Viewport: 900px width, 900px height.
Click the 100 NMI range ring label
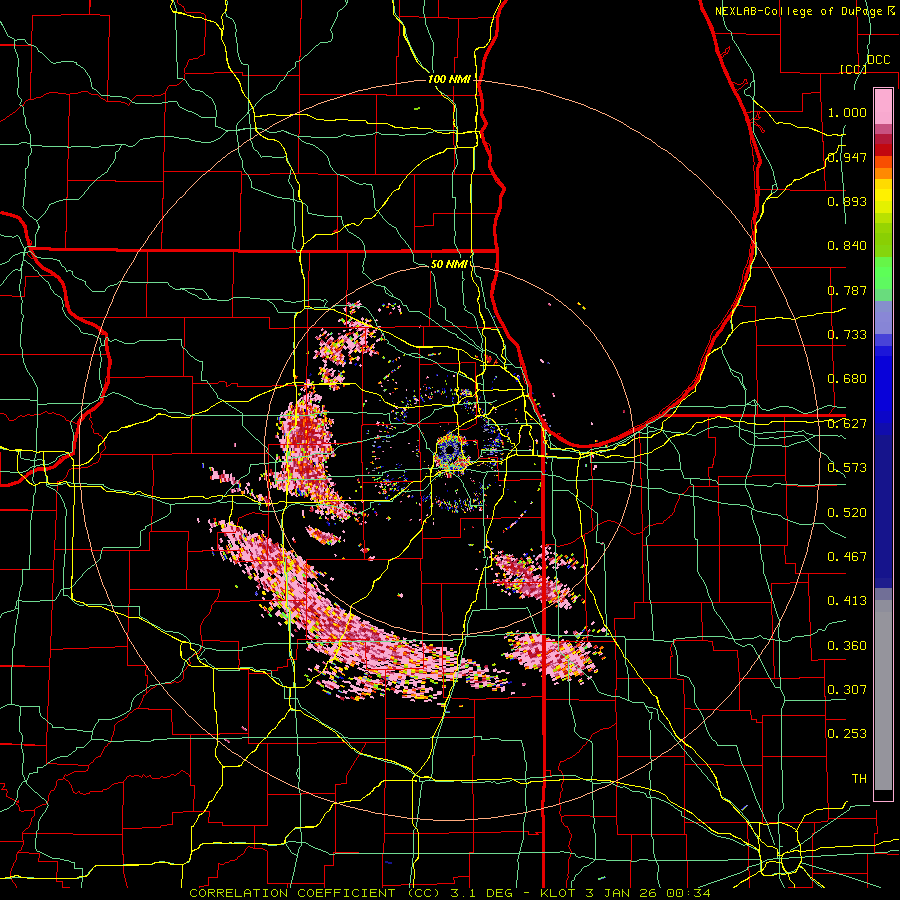coord(449,79)
